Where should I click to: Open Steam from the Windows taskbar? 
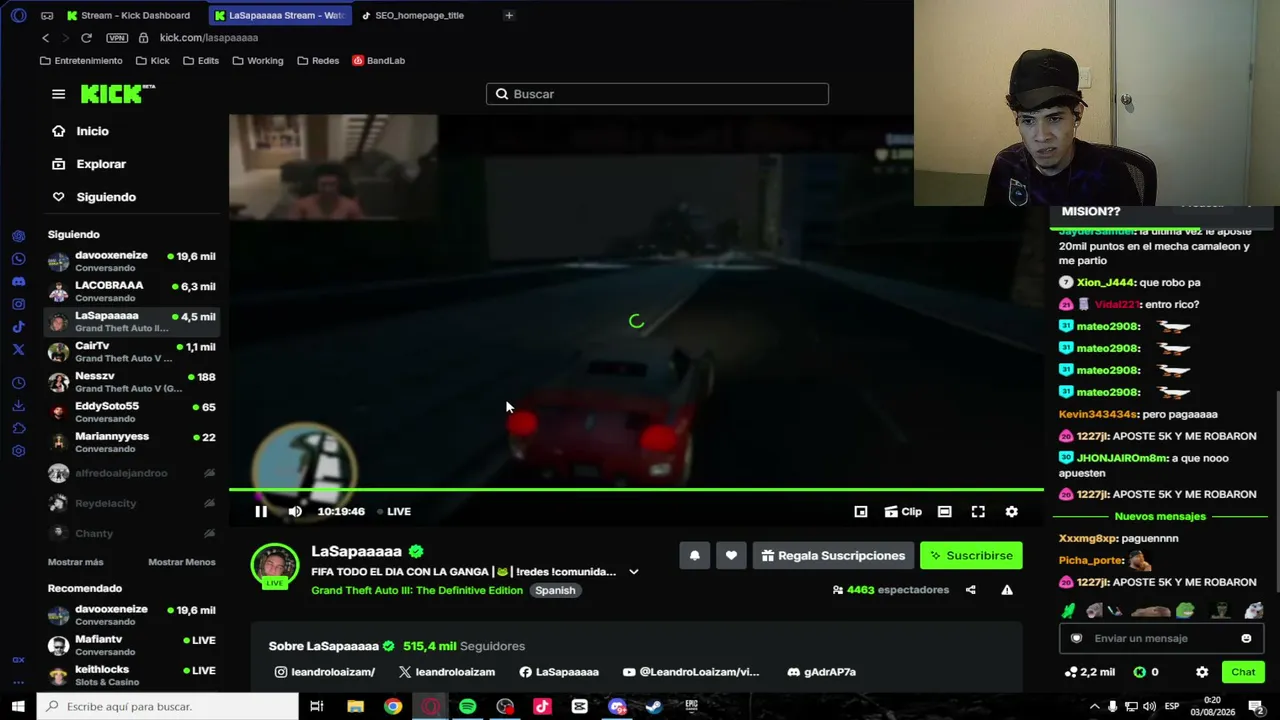tap(654, 706)
